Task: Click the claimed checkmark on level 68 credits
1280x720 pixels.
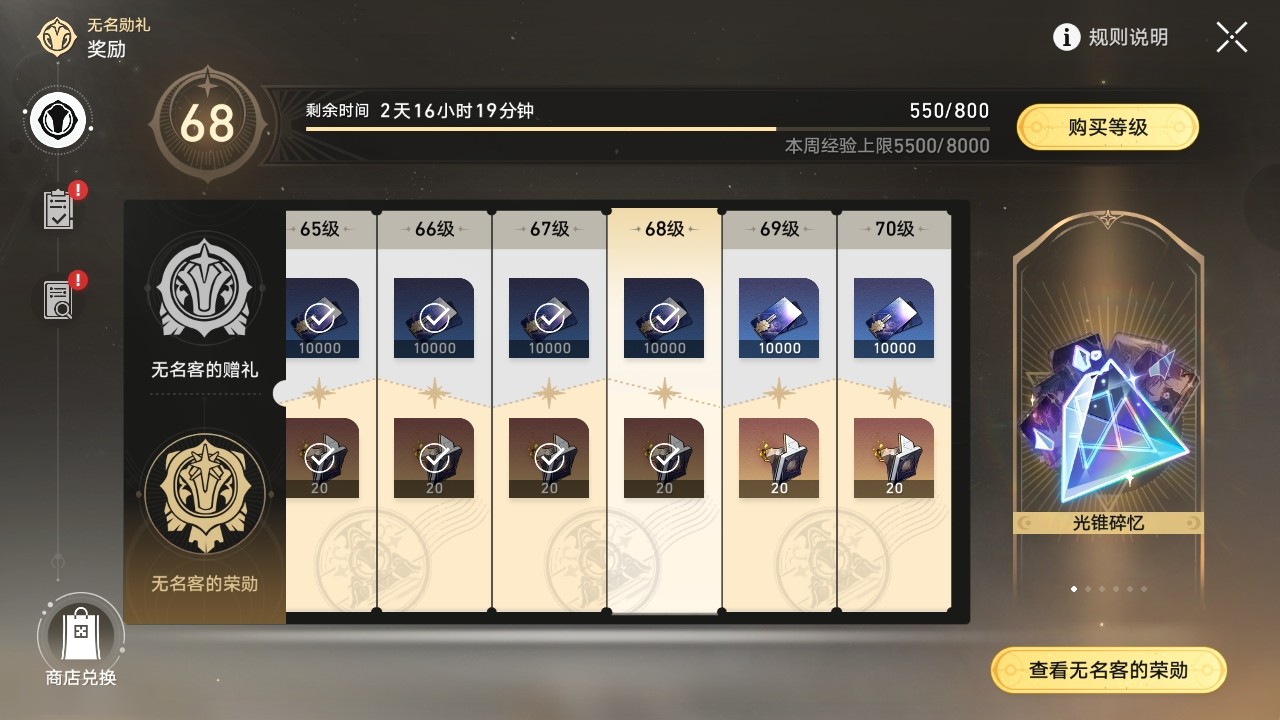Action: (664, 318)
